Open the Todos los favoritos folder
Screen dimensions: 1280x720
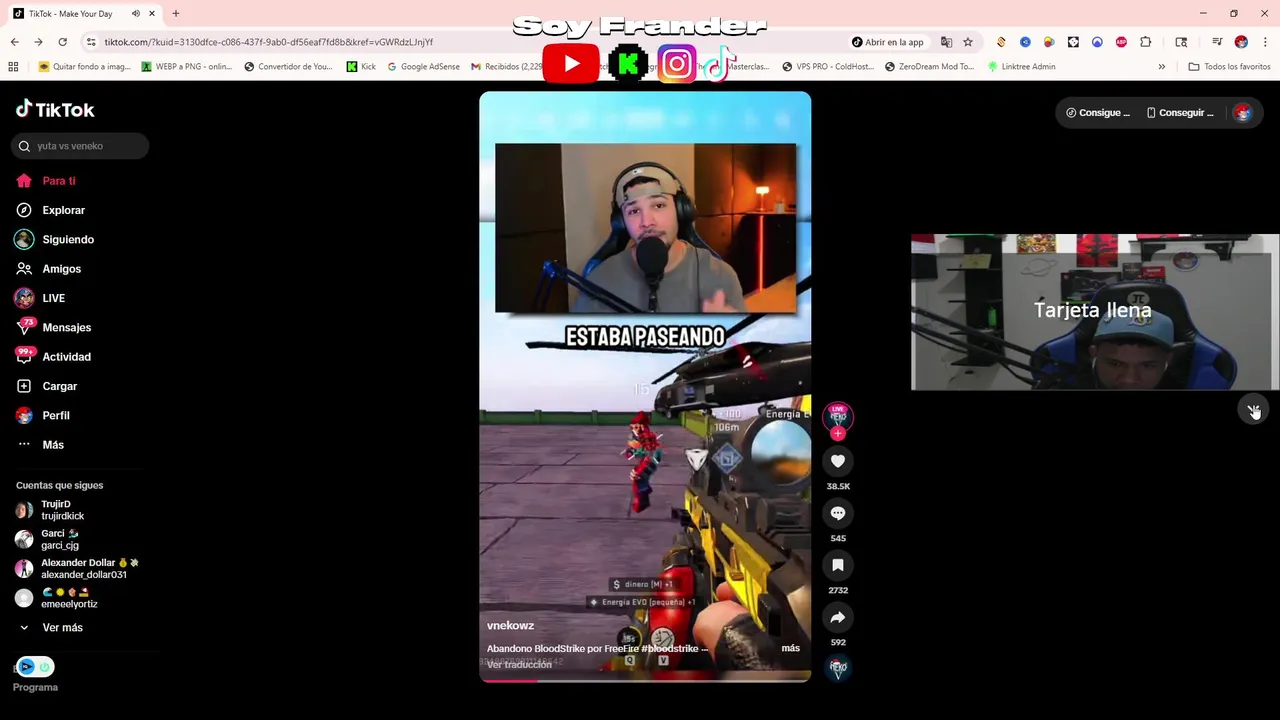point(1229,67)
